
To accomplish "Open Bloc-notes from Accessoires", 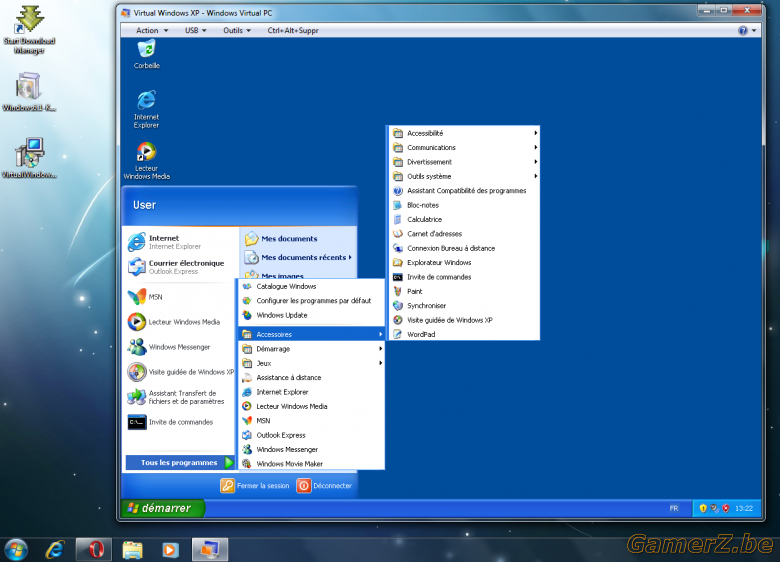I will click(464, 205).
